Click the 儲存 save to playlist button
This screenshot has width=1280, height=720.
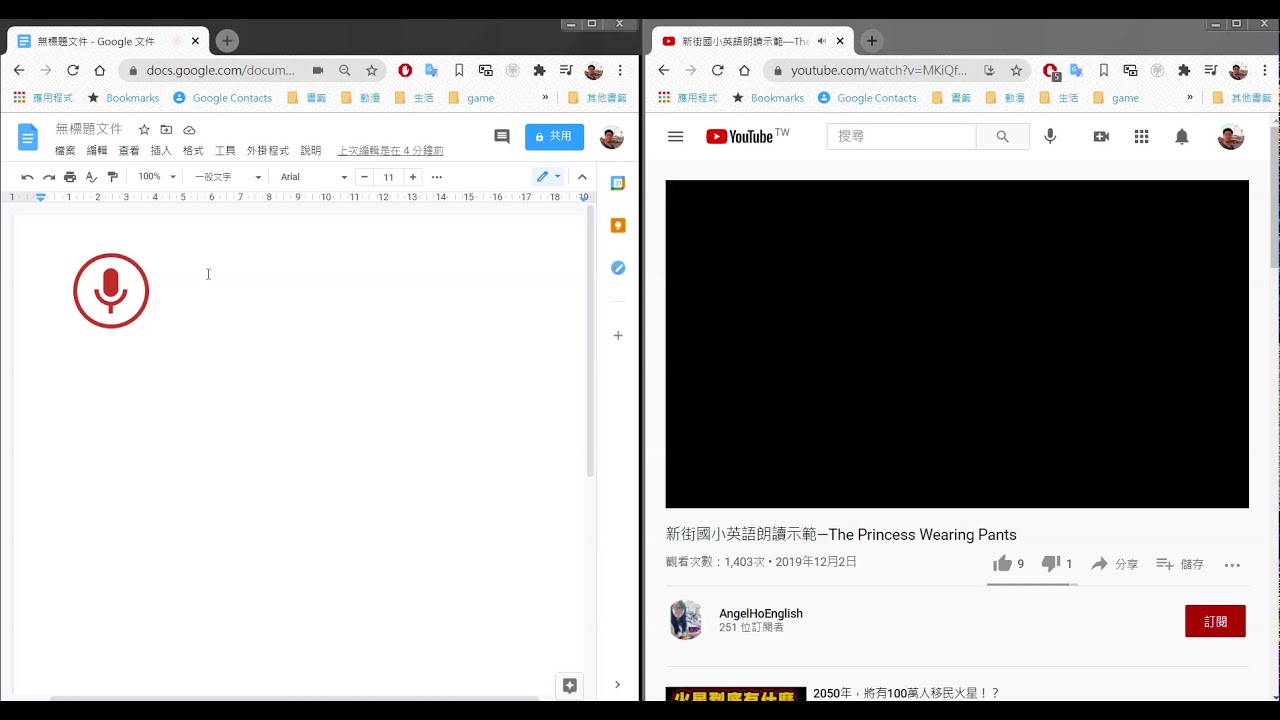click(1180, 564)
